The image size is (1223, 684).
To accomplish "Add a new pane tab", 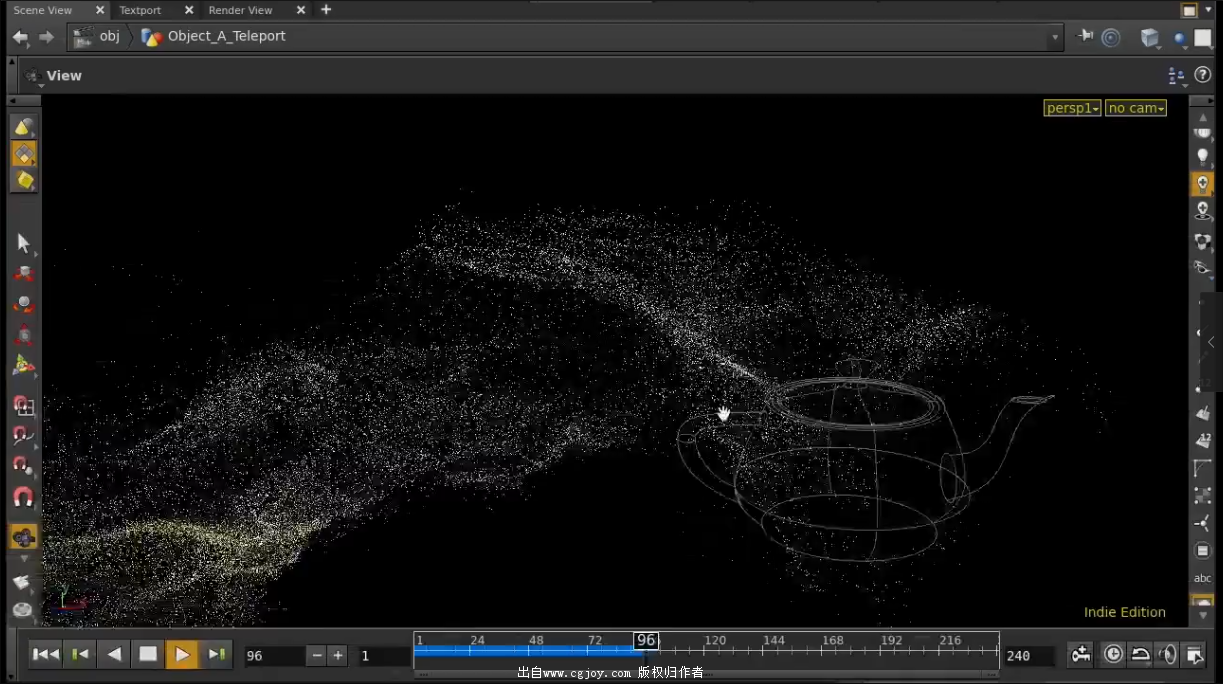I will point(326,10).
